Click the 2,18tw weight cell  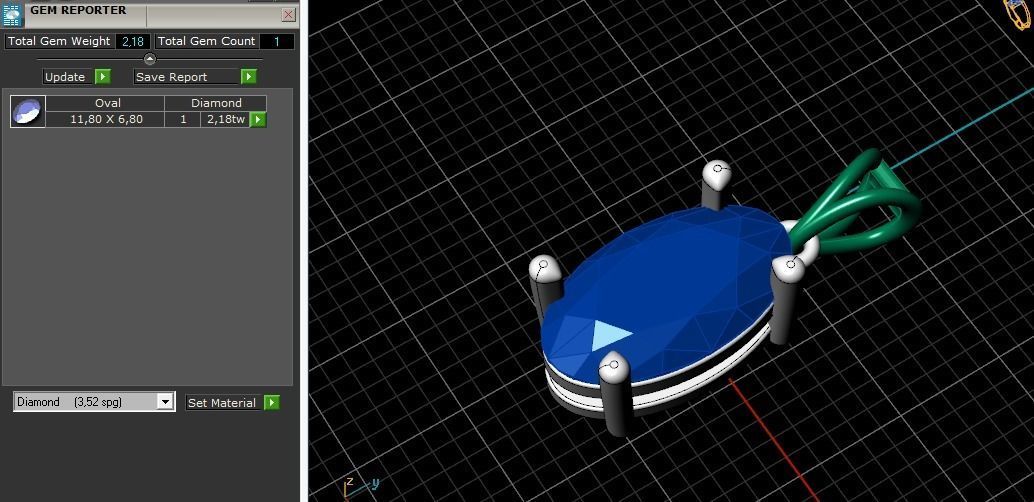coord(226,119)
